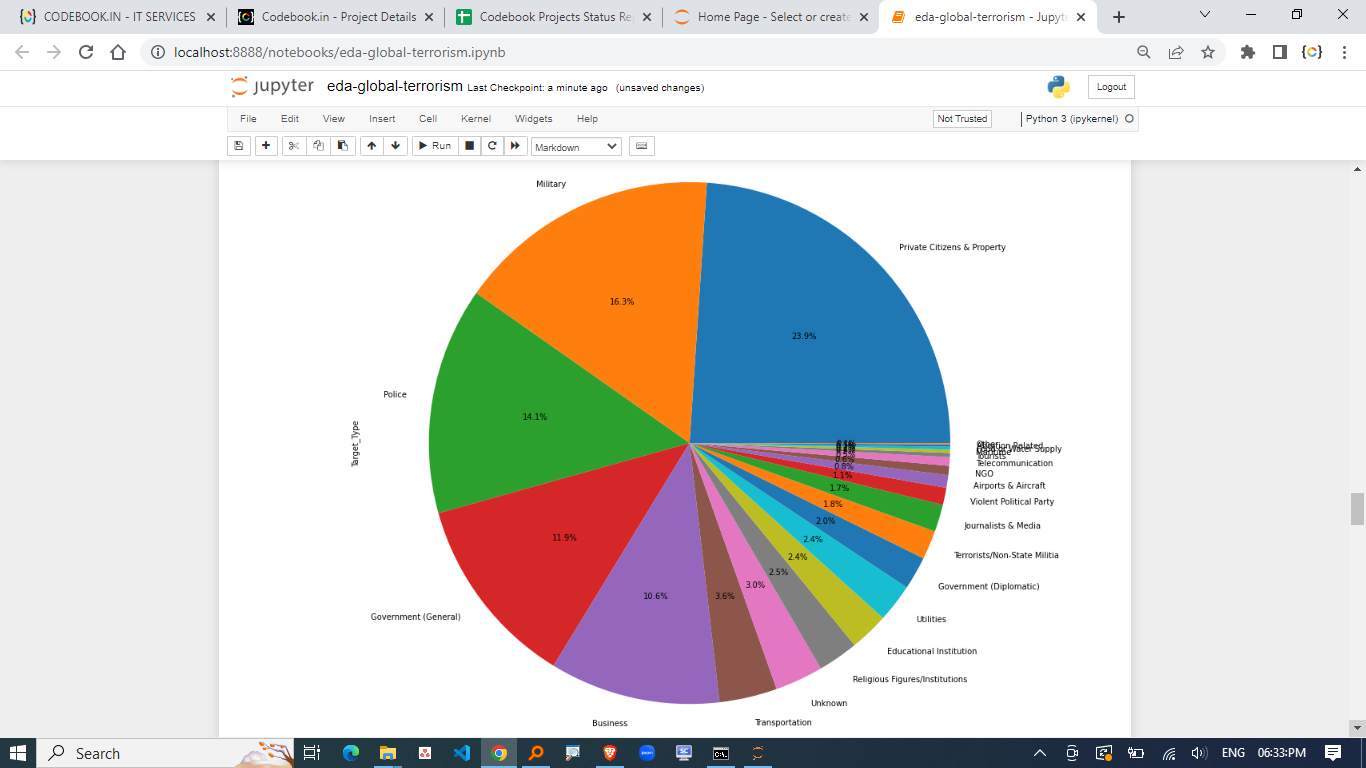Click the Government (General) label
This screenshot has height=768, width=1366.
click(x=415, y=617)
